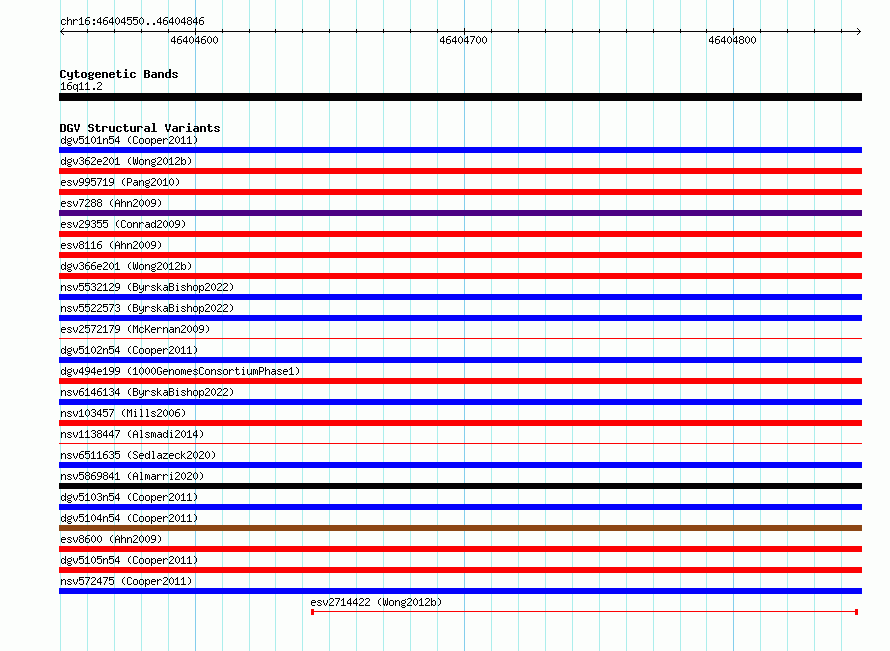The image size is (890, 651).
Task: Open the dgv5103n54 (Cooper2011) label
Action: pos(129,497)
